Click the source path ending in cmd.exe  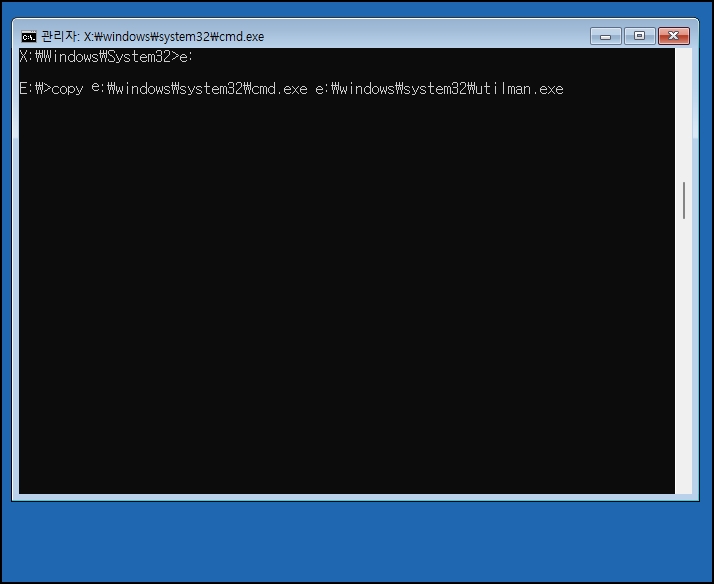pyautogui.click(x=199, y=89)
